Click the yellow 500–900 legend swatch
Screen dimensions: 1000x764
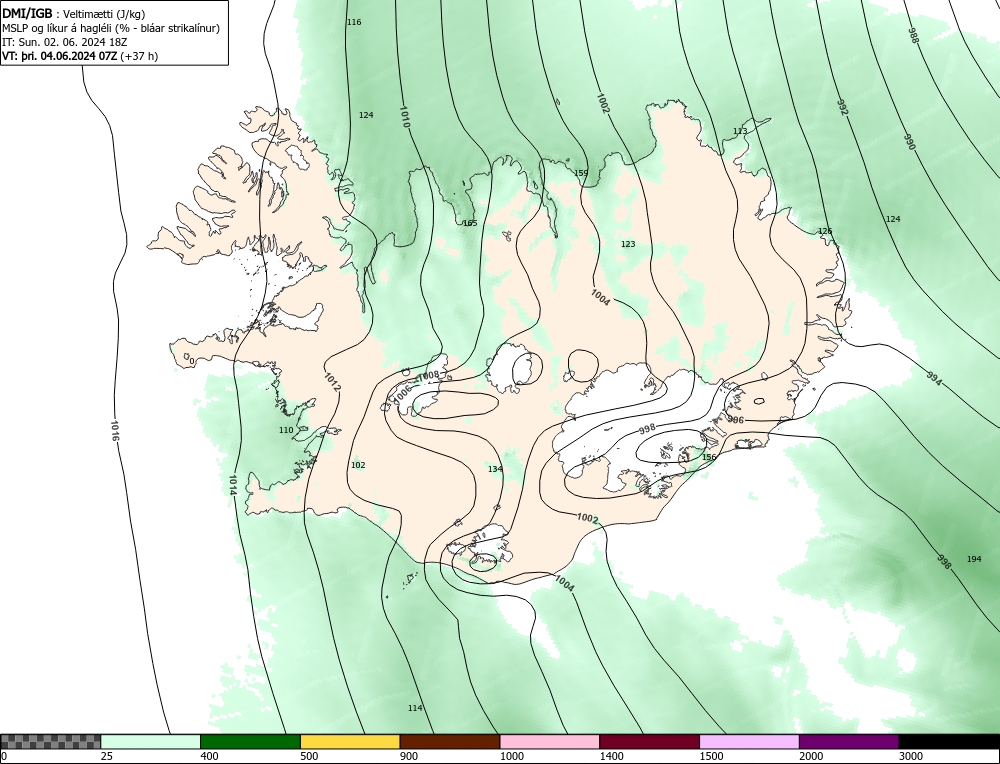coord(350,741)
